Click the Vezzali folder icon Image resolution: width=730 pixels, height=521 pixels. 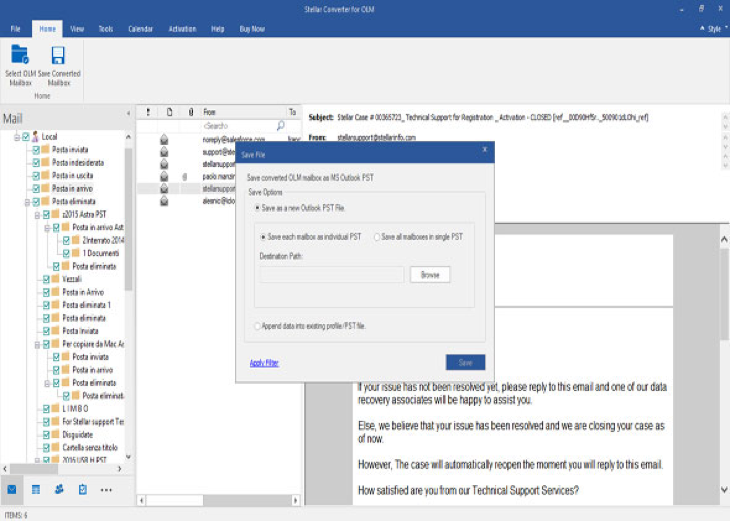(55, 279)
